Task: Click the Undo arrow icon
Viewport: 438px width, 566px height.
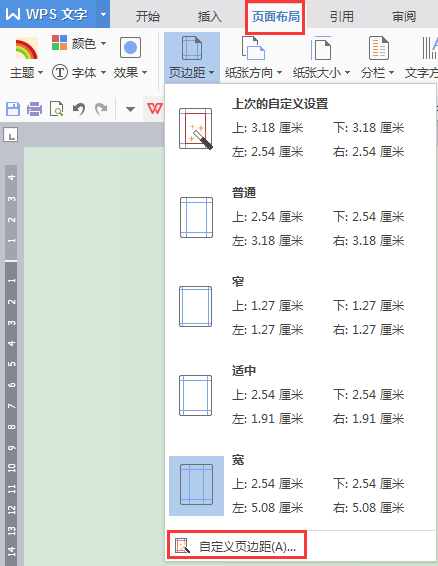Action: (x=79, y=109)
